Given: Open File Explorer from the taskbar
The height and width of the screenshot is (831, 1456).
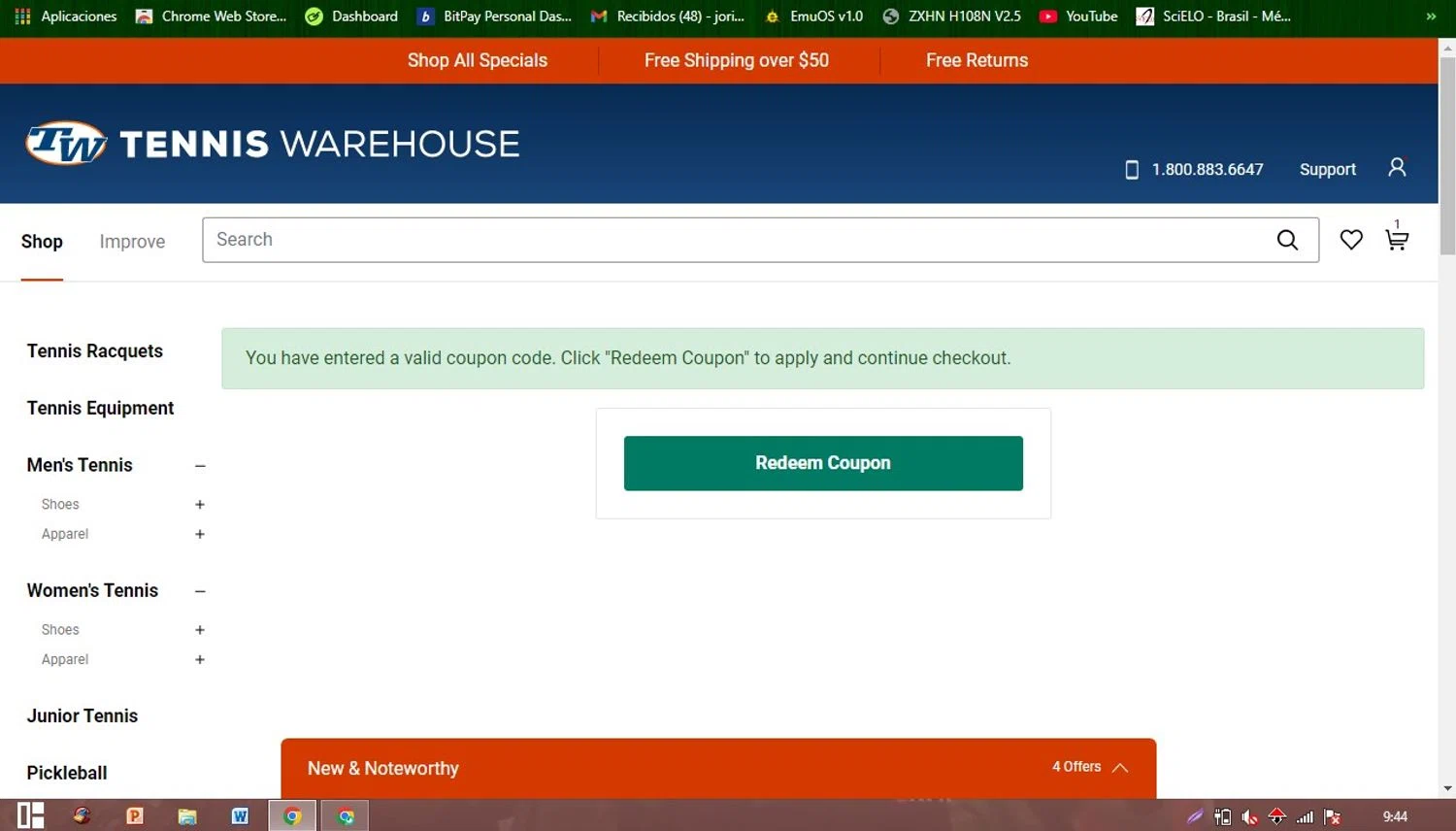Looking at the screenshot, I should point(187,816).
